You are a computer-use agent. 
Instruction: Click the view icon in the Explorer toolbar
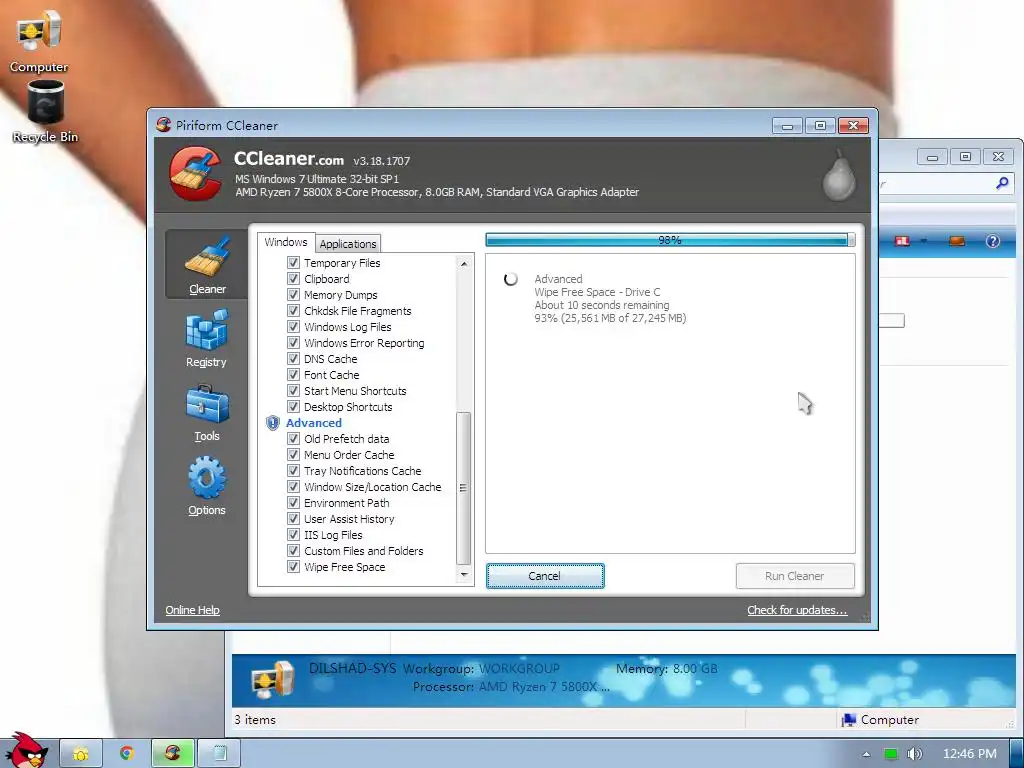click(x=902, y=241)
